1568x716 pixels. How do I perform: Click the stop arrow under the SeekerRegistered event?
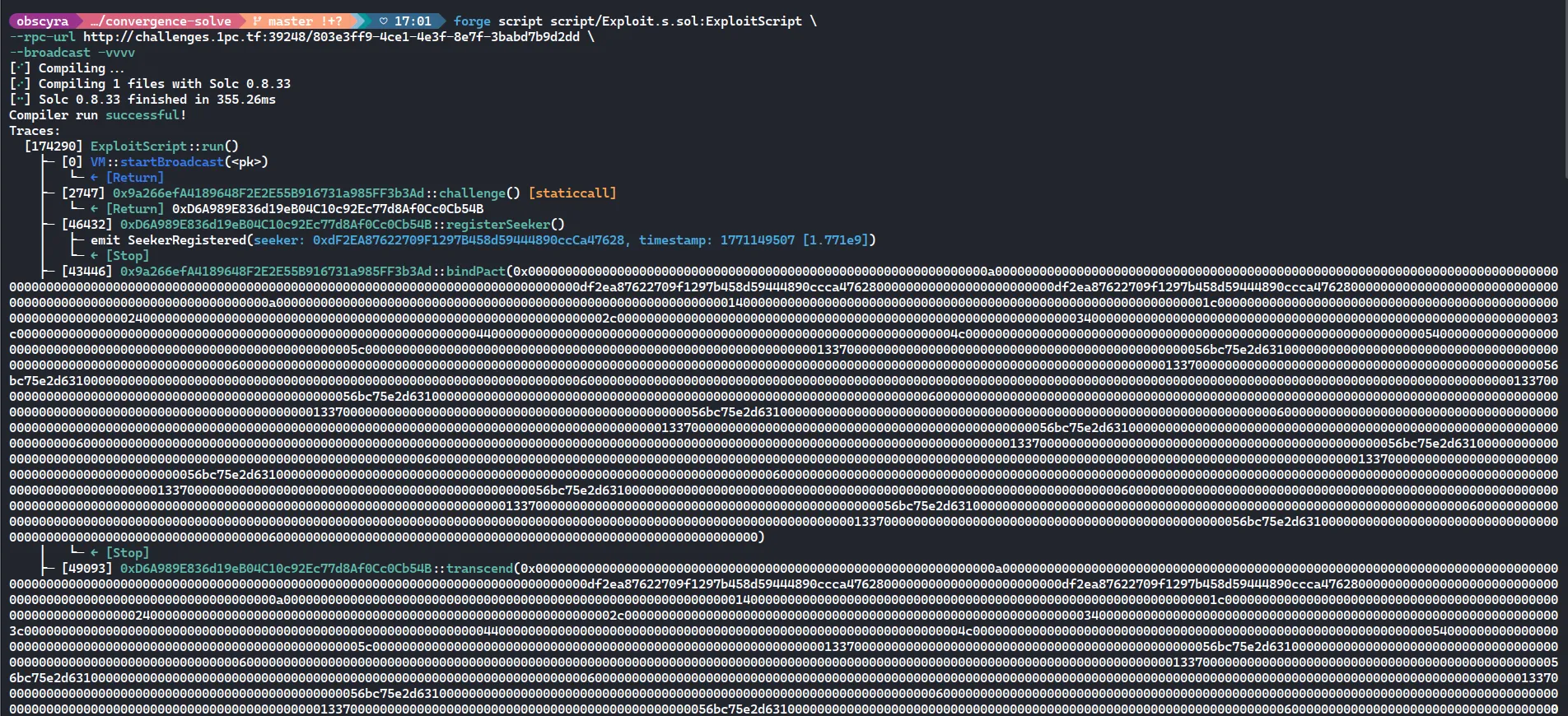pos(95,256)
